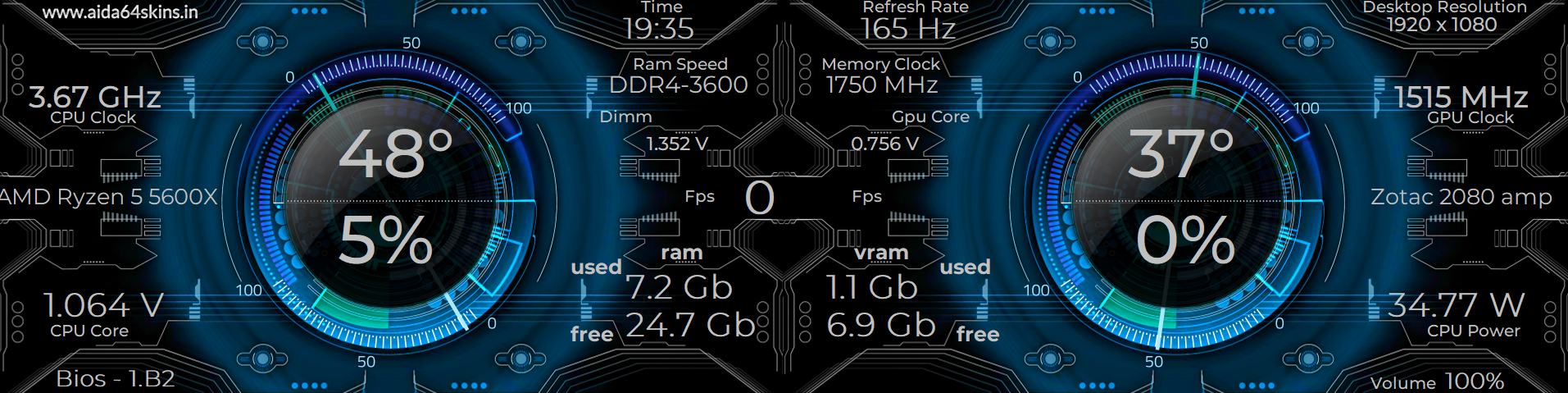Click the 1515 MHz GPU Clock readout
1568x393 pixels.
click(1461, 98)
